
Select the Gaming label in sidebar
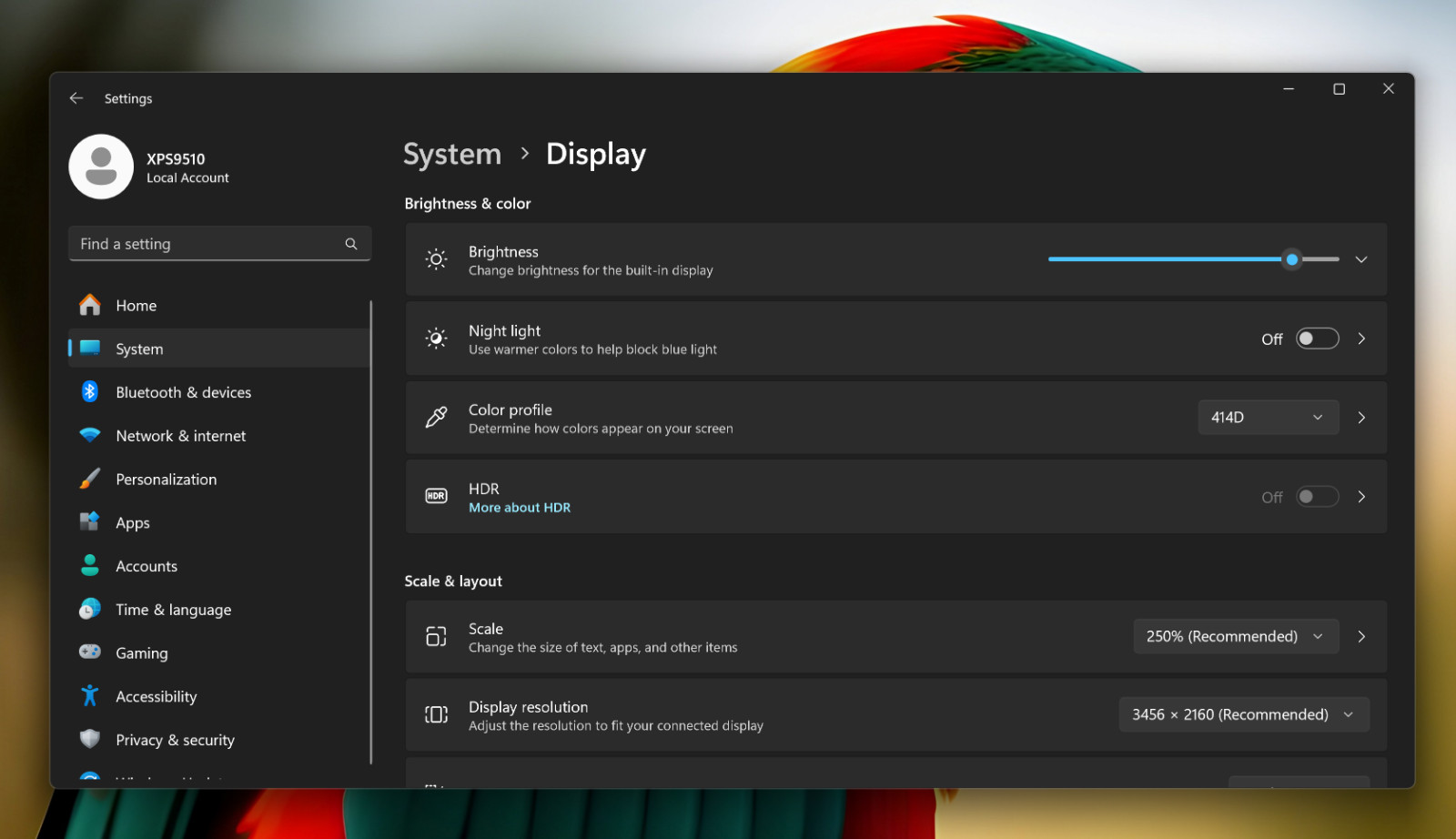point(142,653)
